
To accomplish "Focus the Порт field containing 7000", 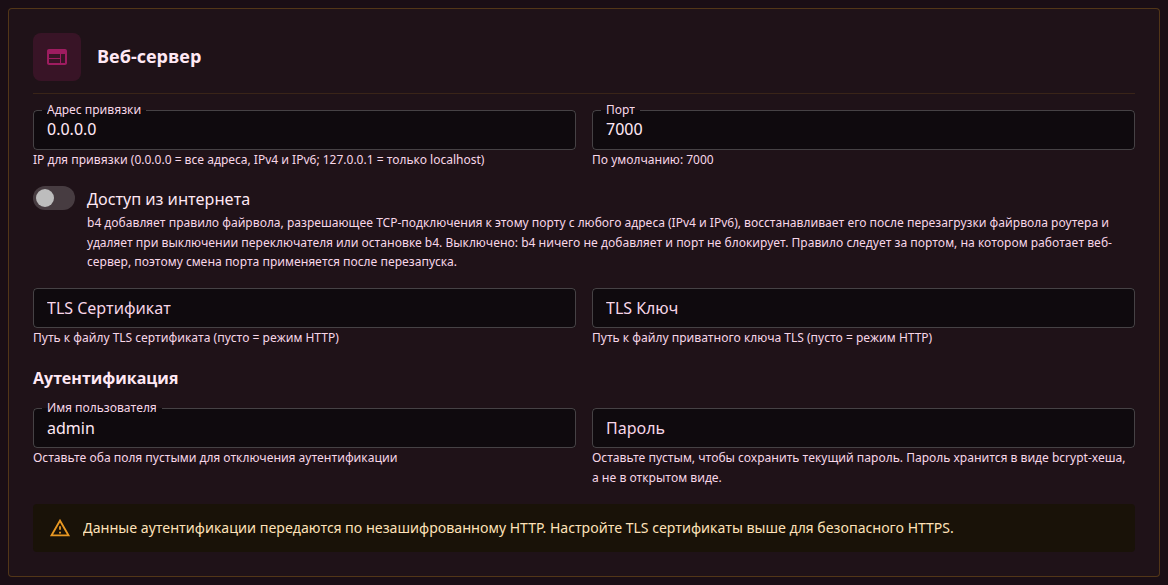I will (x=863, y=130).
